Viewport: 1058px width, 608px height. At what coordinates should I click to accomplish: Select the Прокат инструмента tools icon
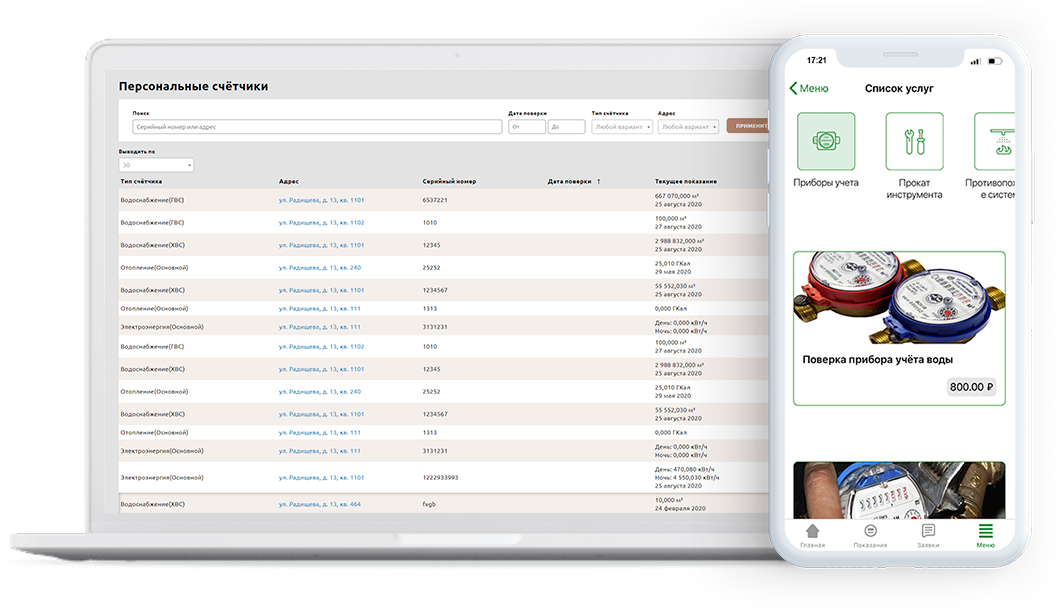914,141
